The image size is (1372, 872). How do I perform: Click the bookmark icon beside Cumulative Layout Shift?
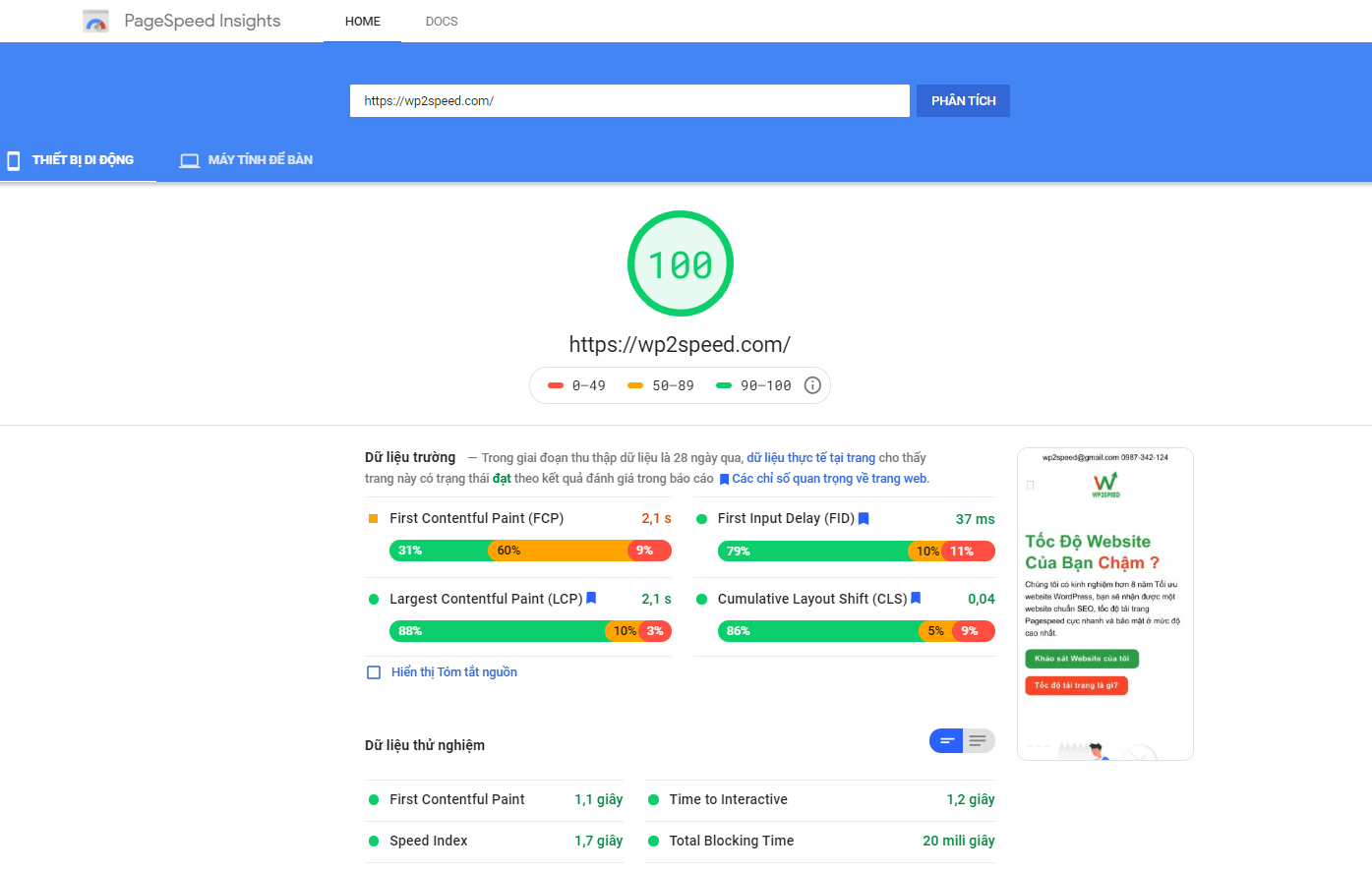click(916, 598)
